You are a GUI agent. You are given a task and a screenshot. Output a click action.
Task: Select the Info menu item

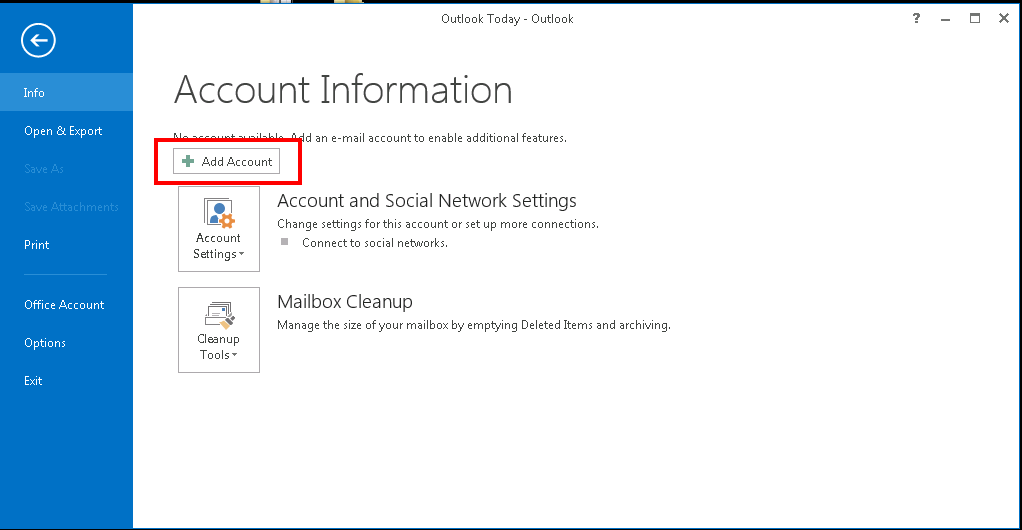pyautogui.click(x=66, y=93)
